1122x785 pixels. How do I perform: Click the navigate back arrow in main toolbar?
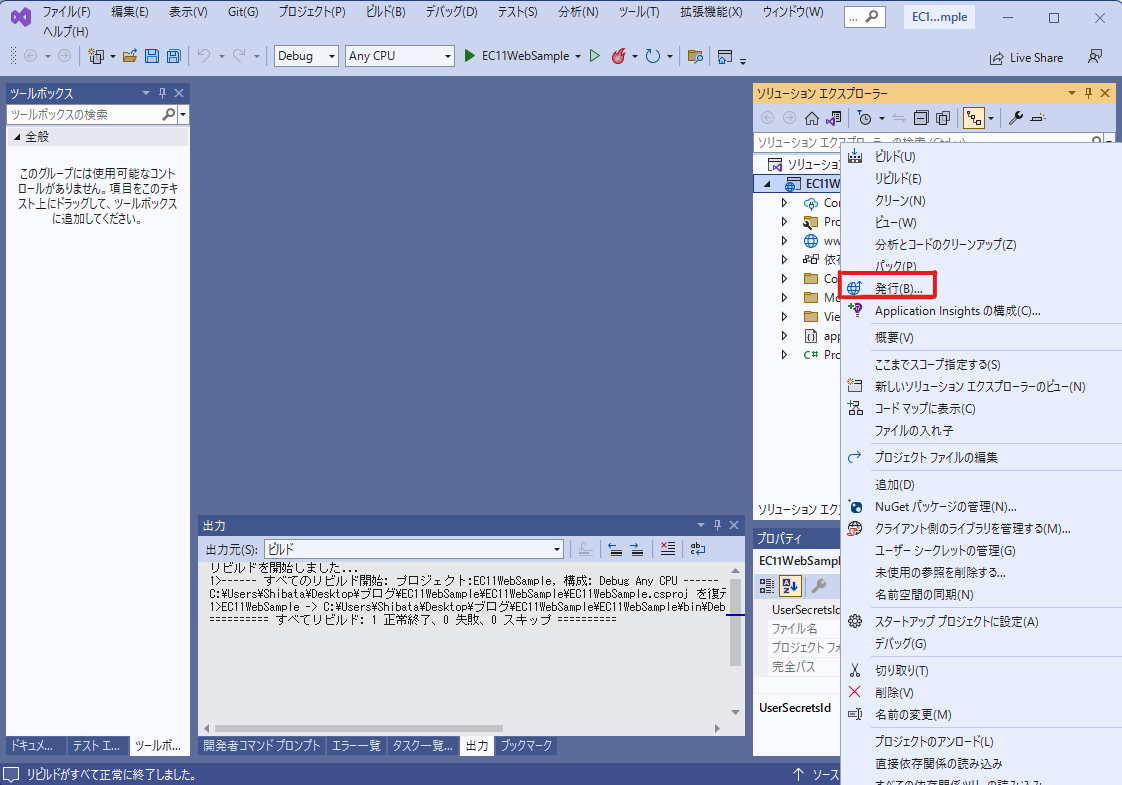click(31, 56)
